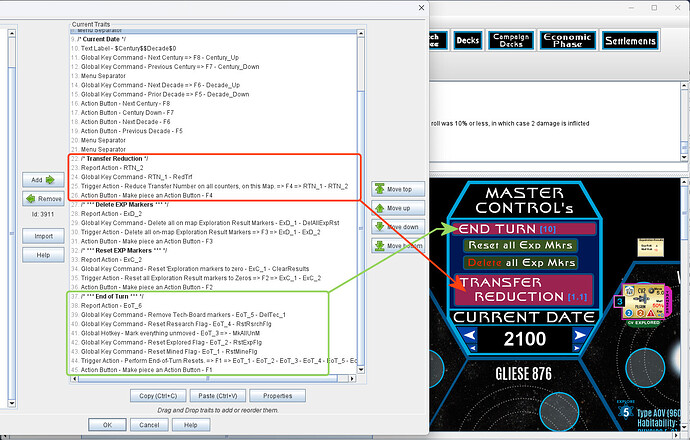The width and height of the screenshot is (690, 440).
Task: Open the Economic Phase toolbar button
Action: tap(566, 40)
